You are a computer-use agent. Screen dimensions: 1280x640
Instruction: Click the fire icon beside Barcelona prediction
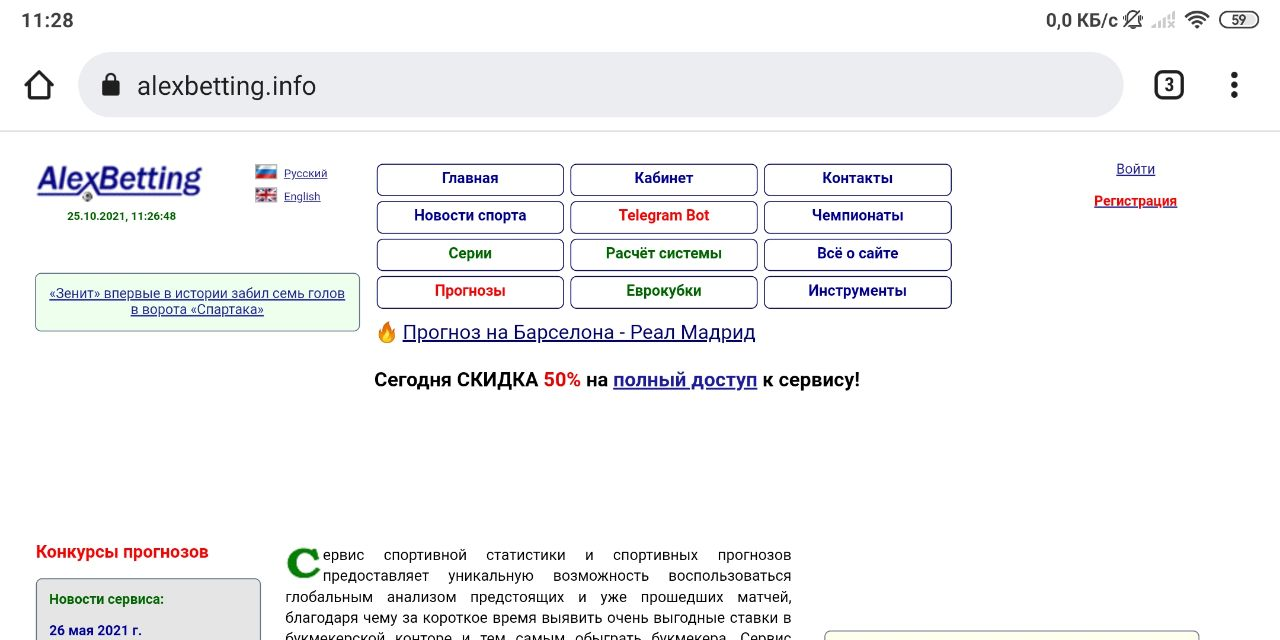pos(387,333)
